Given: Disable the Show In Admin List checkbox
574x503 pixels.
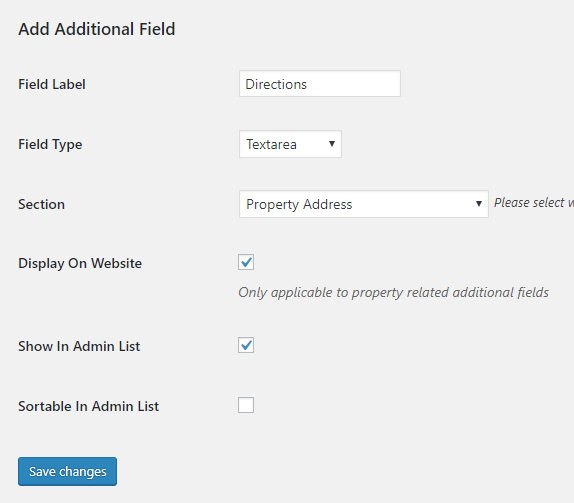Looking at the screenshot, I should 246,345.
